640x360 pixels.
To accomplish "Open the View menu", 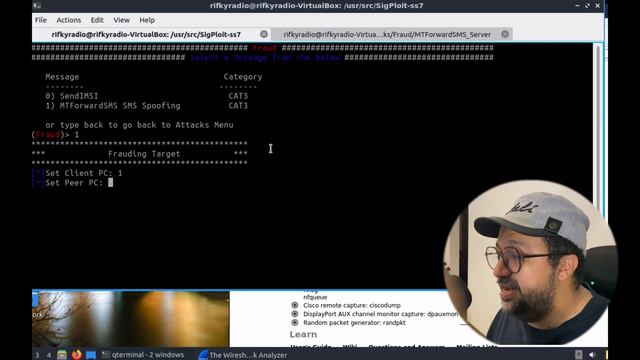I will [121, 20].
